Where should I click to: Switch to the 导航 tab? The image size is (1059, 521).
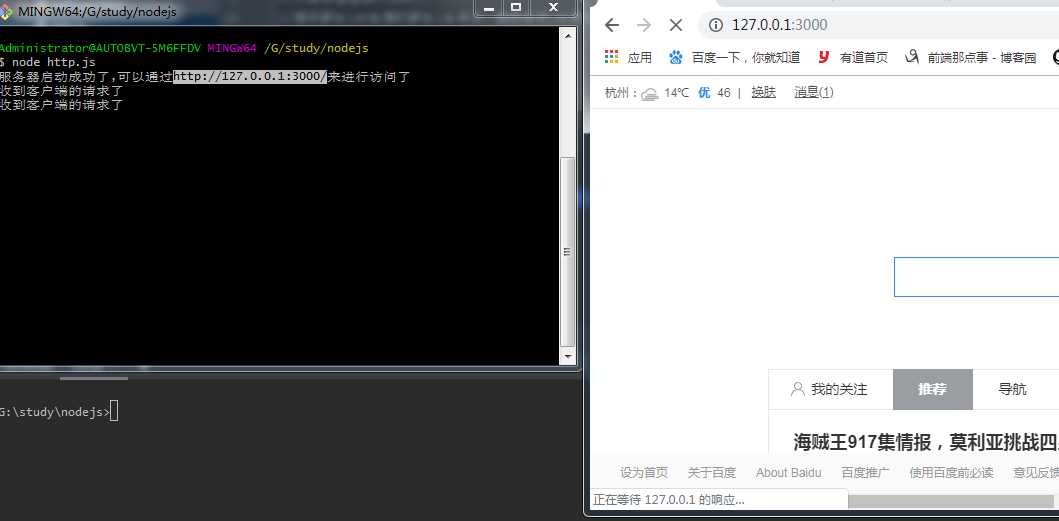1013,389
